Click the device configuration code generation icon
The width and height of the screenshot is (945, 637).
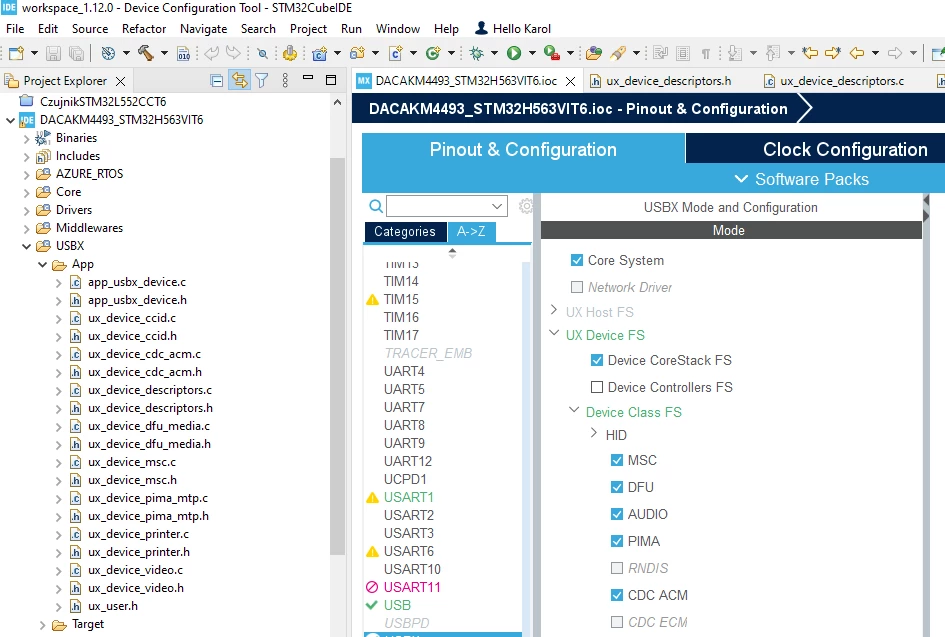[290, 53]
